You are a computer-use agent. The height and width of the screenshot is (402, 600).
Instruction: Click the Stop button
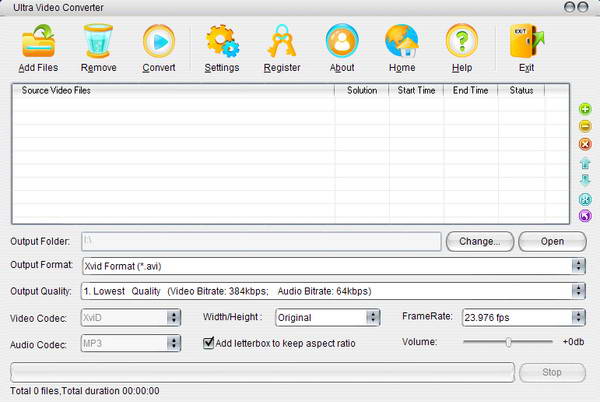coord(552,372)
